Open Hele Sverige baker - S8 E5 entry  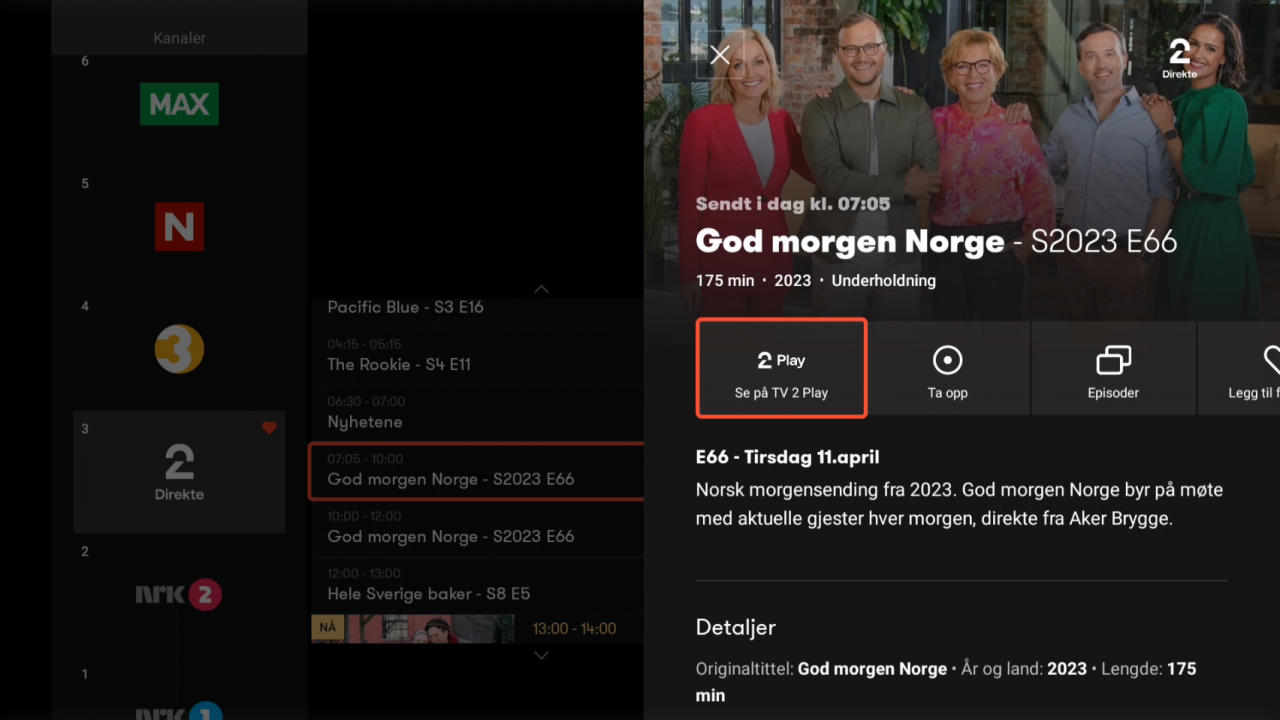point(475,585)
